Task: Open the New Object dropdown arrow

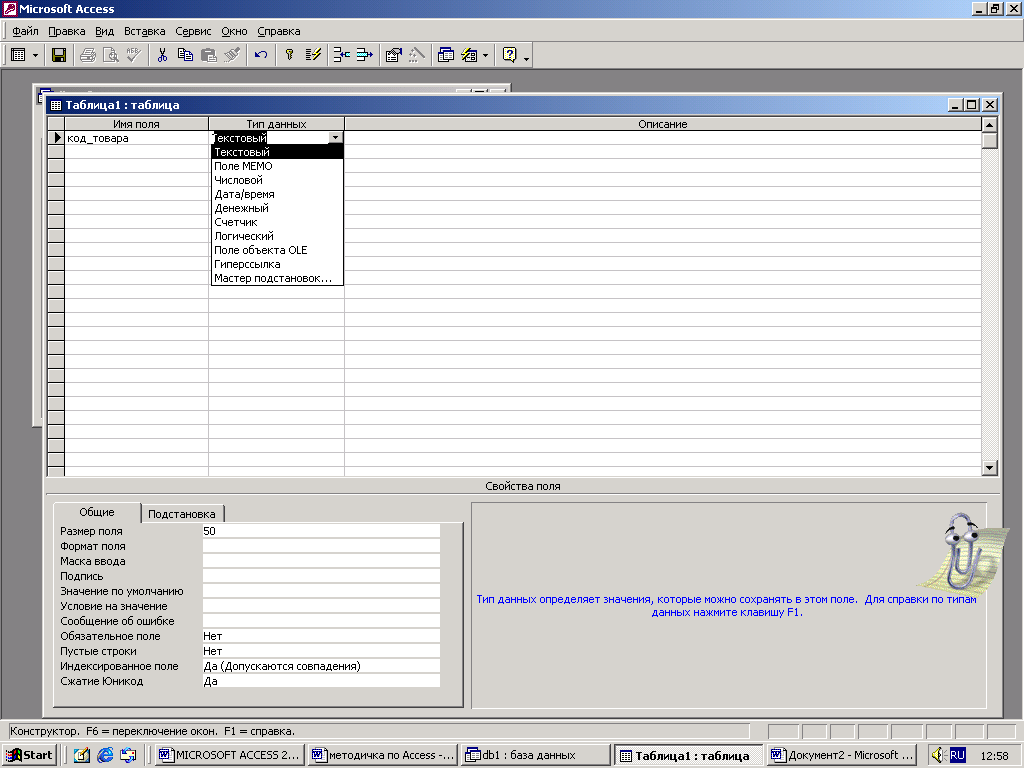Action: pos(485,56)
